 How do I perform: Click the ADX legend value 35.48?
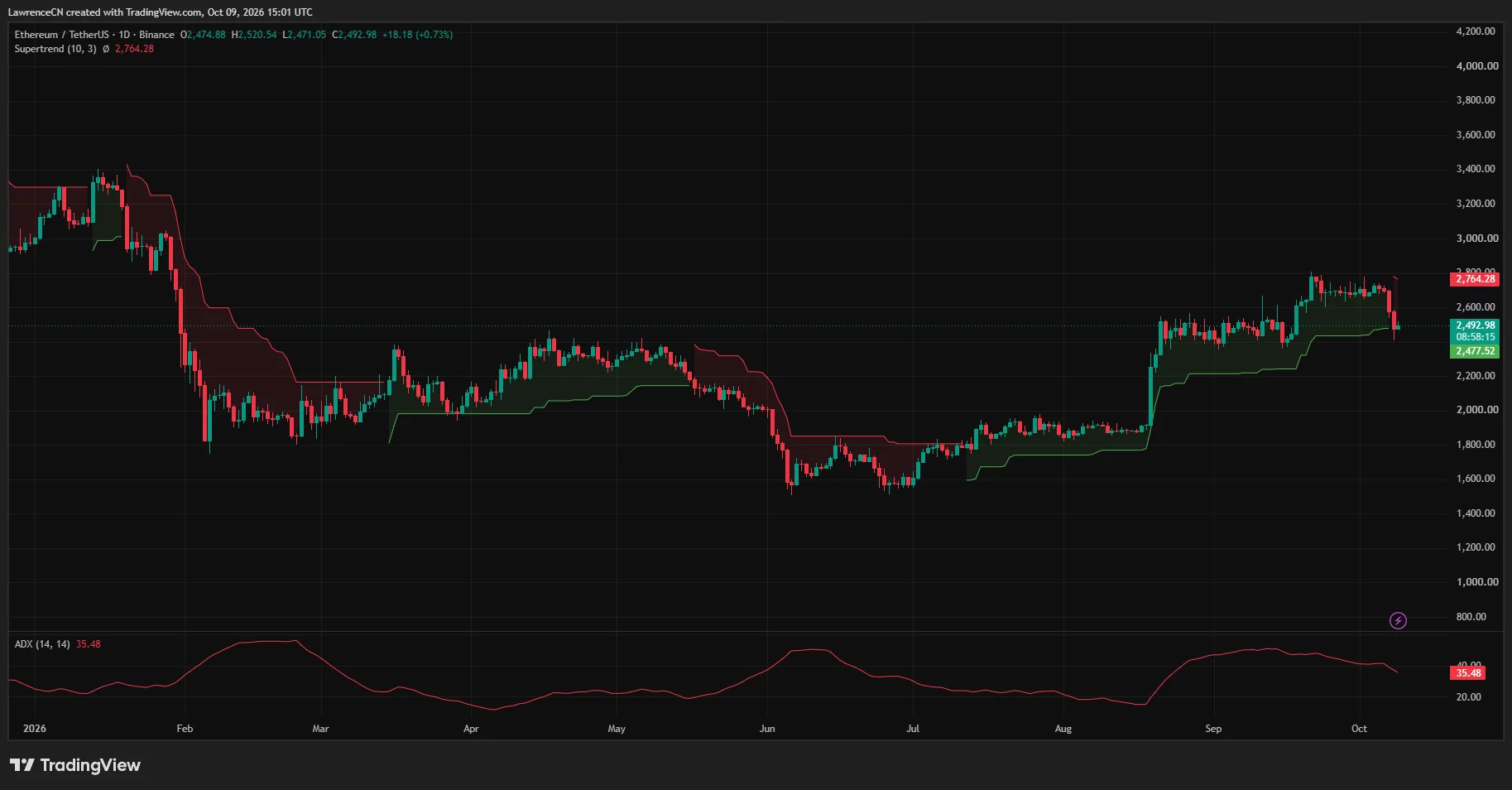coord(89,644)
